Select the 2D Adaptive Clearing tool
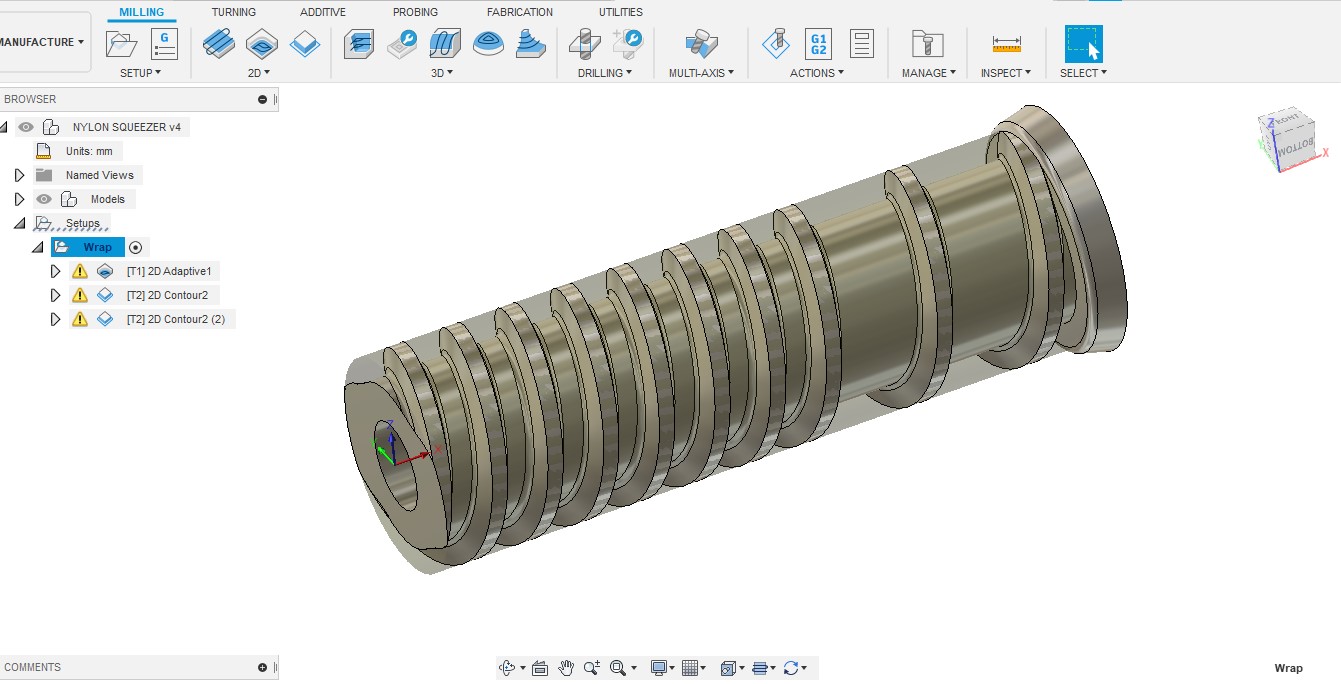Viewport: 1341px width, 684px height. tap(219, 43)
